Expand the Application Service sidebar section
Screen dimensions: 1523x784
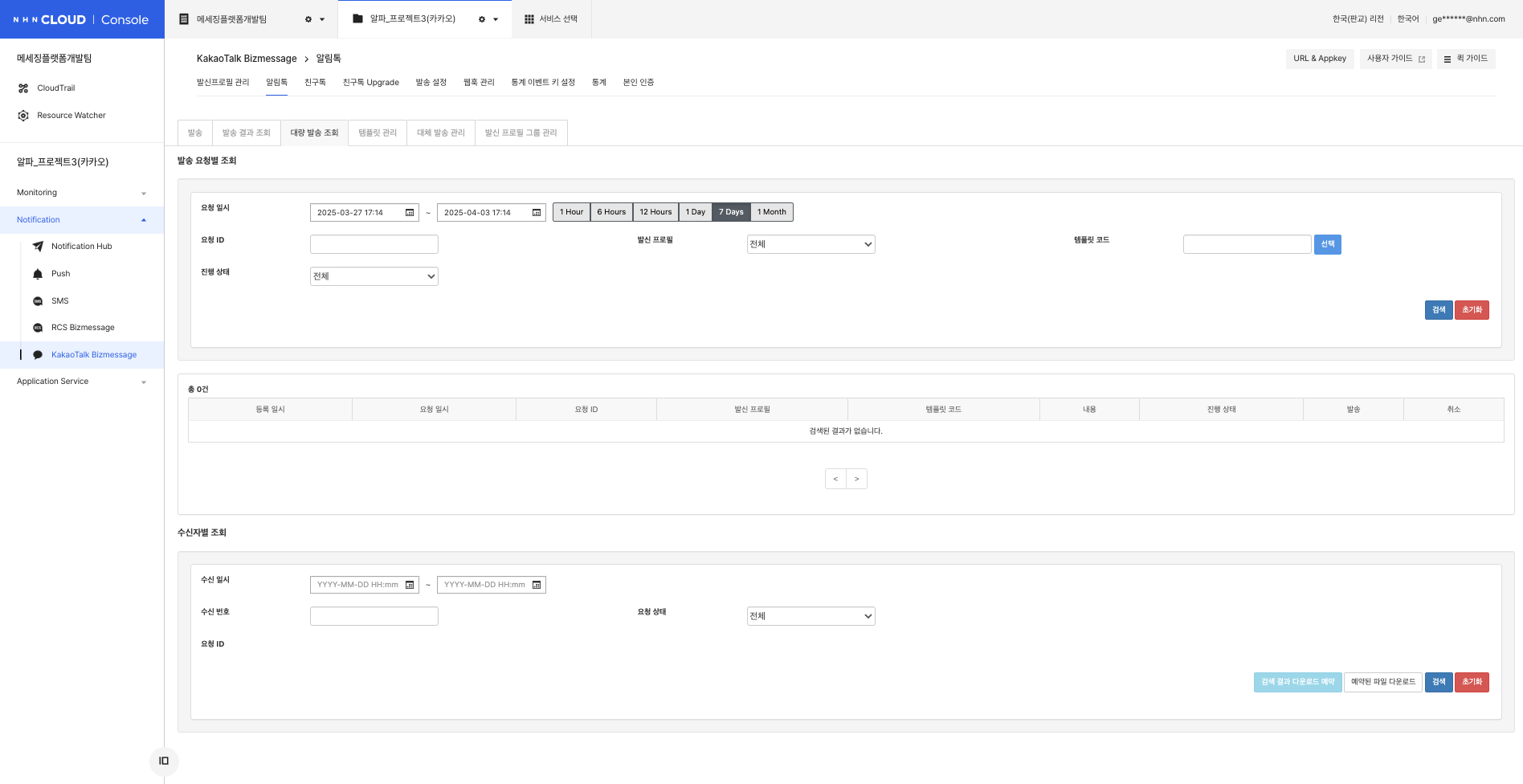point(82,382)
